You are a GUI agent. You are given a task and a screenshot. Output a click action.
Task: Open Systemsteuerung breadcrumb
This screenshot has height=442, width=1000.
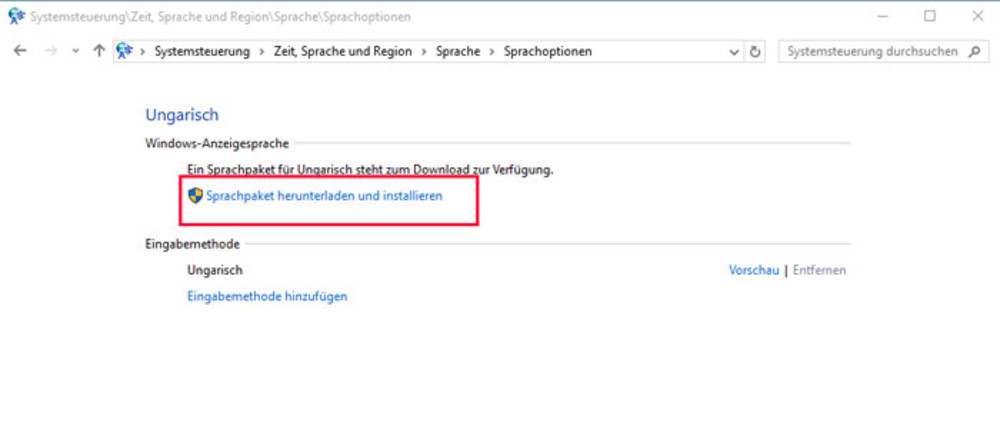pyautogui.click(x=202, y=52)
